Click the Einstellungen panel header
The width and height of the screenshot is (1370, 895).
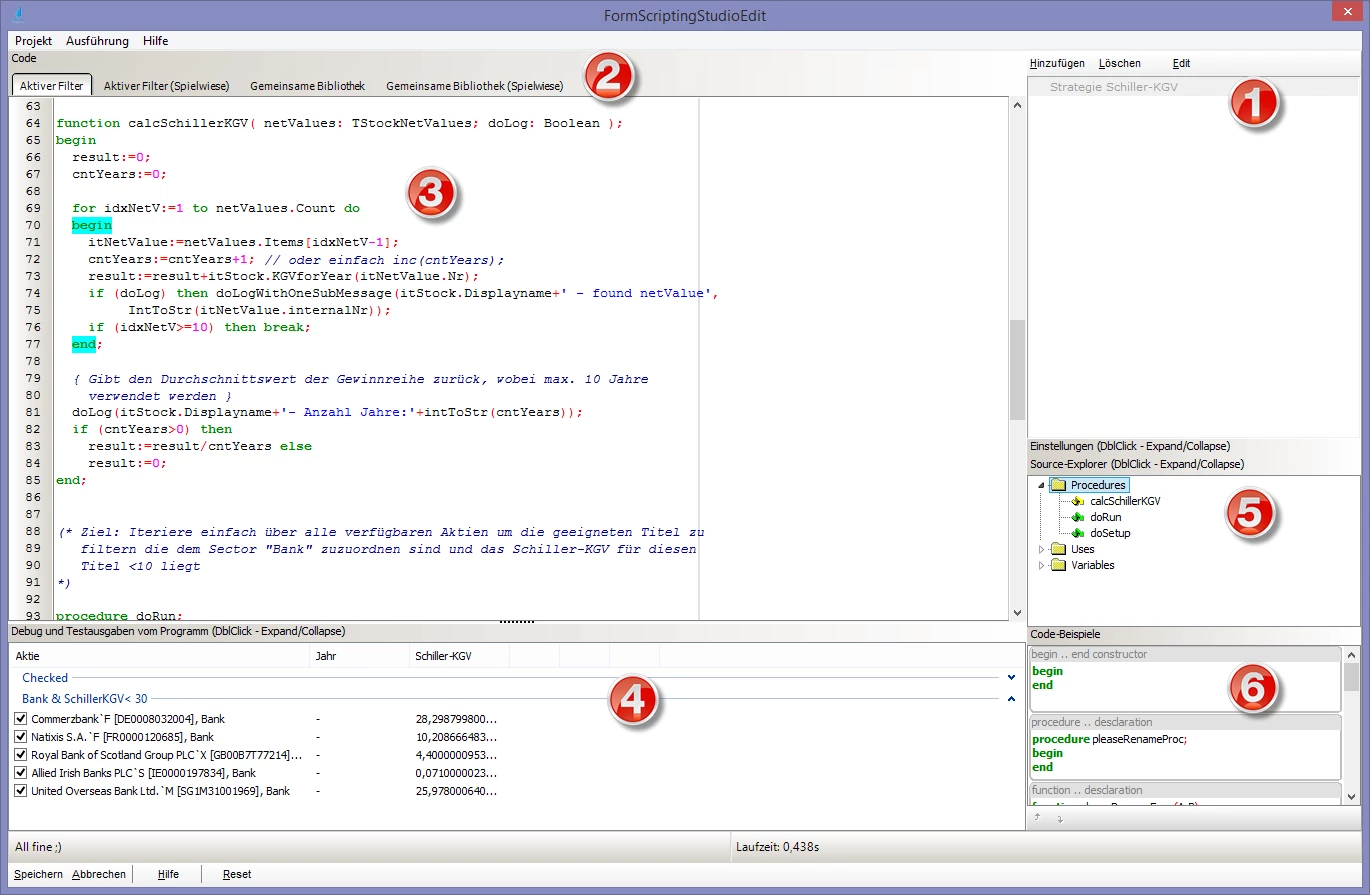coord(1194,446)
